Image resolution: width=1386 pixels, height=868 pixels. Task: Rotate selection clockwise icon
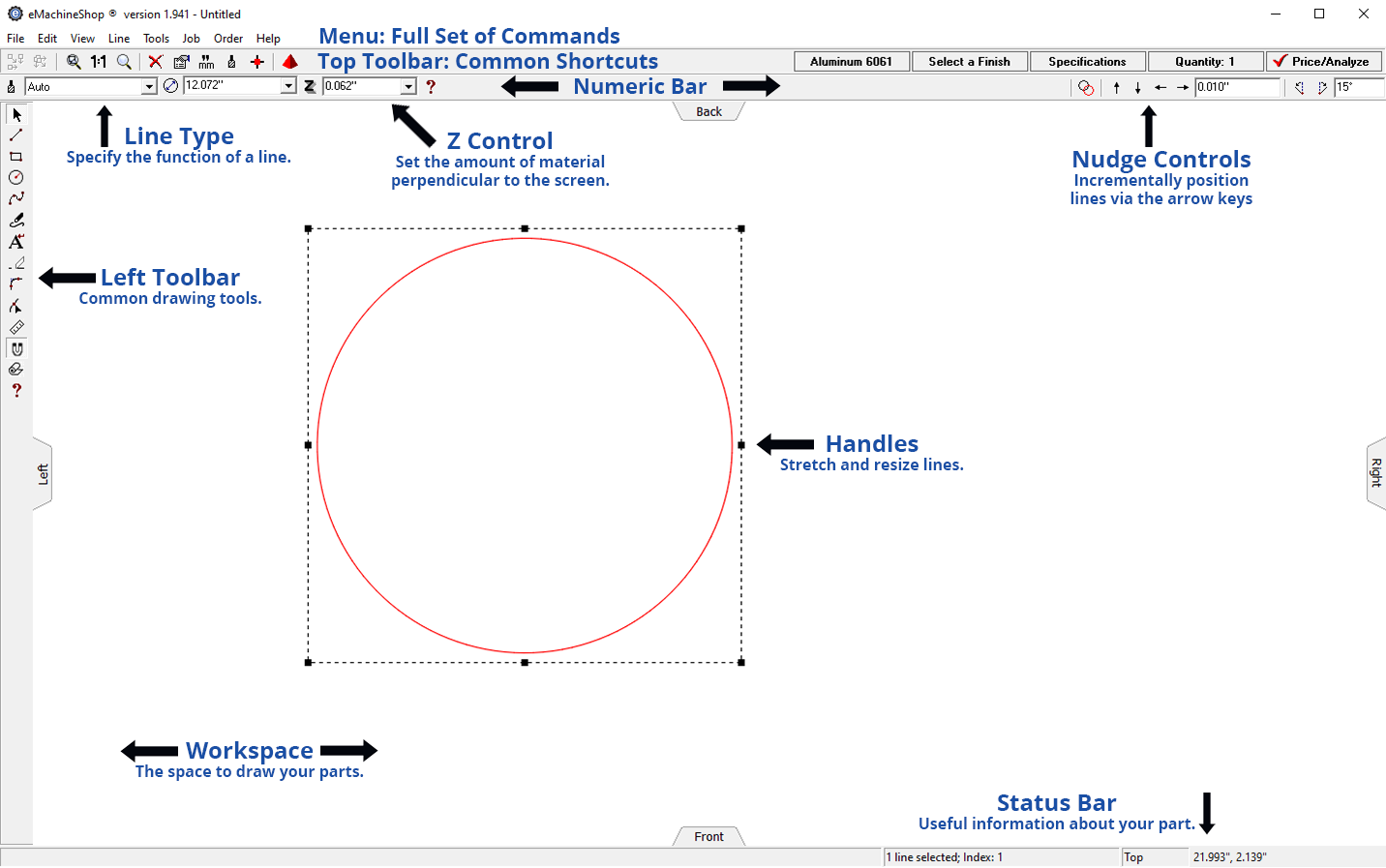pyautogui.click(x=1322, y=87)
